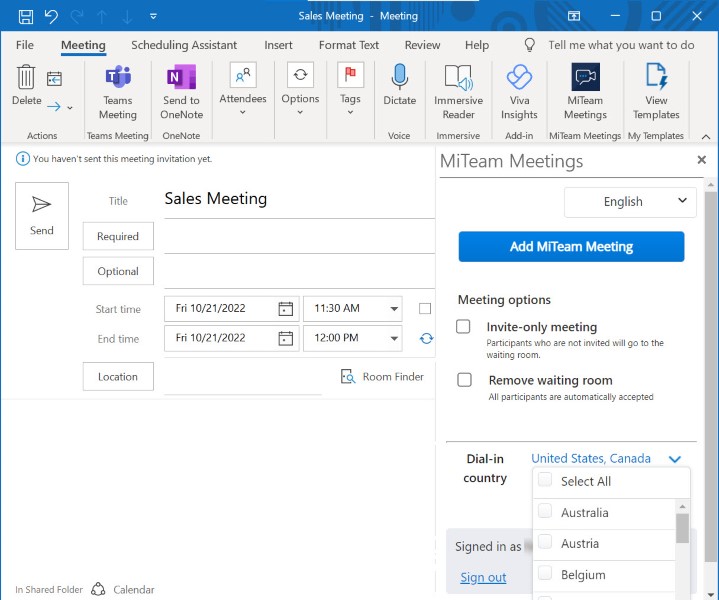Tick the Australia dial-in country checkbox
Viewport: 719px width, 600px height.
pyautogui.click(x=545, y=512)
